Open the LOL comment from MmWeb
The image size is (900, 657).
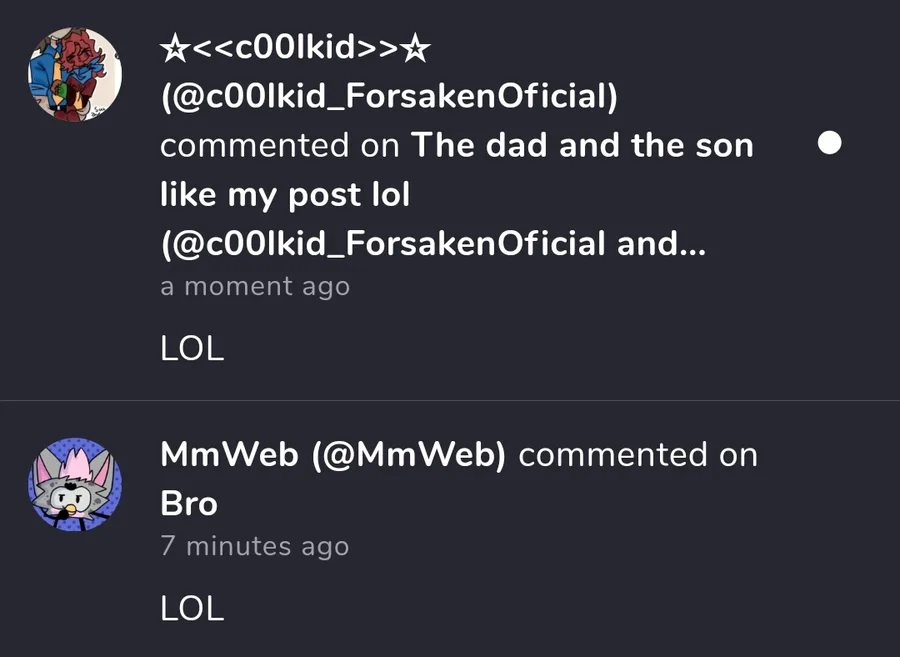[x=192, y=607]
